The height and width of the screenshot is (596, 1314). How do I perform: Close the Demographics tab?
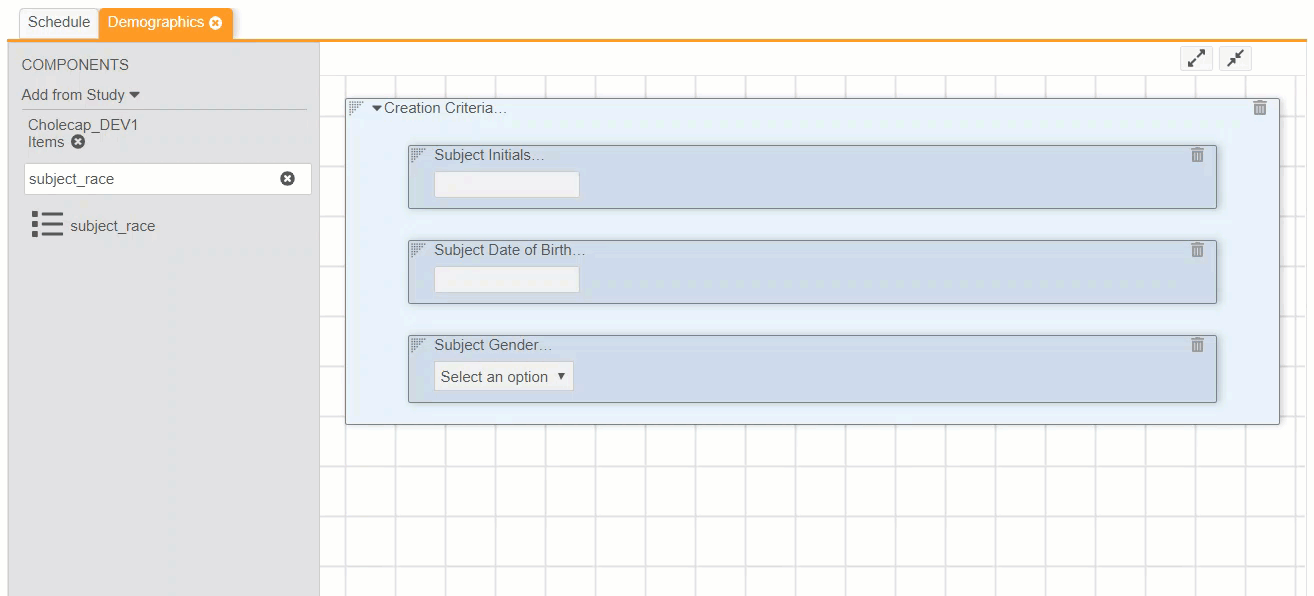[x=216, y=23]
